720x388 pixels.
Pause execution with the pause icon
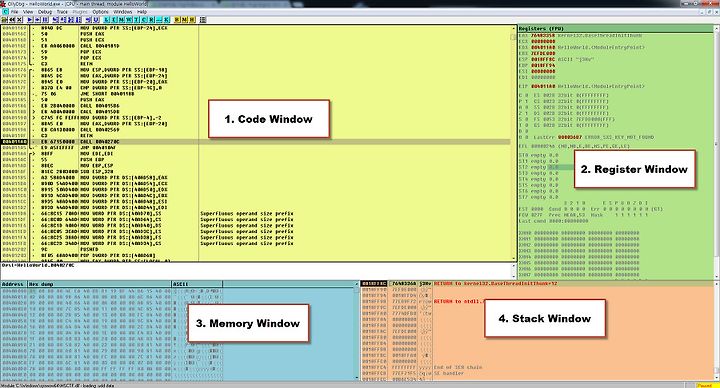point(45,20)
